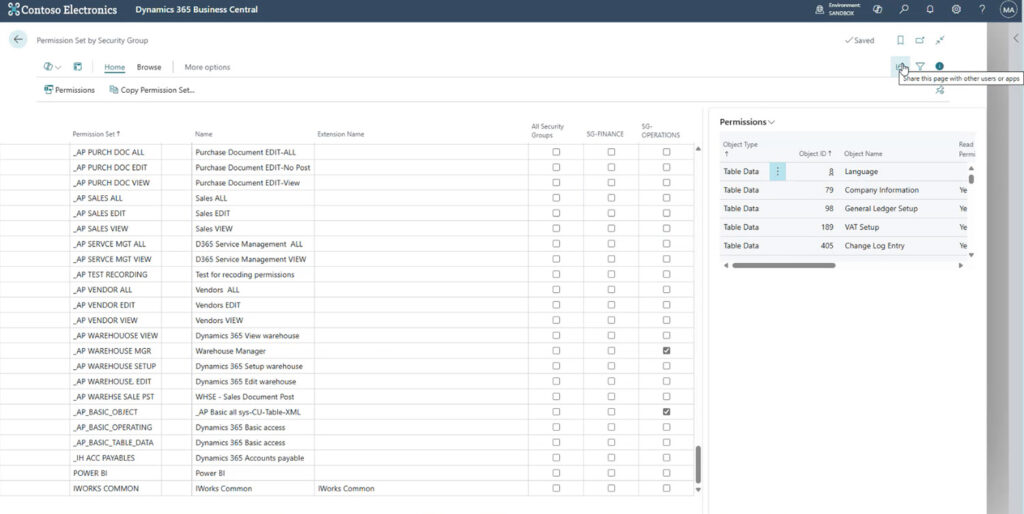Open the show more options dots for Language
The height and width of the screenshot is (514, 1024).
coord(777,172)
